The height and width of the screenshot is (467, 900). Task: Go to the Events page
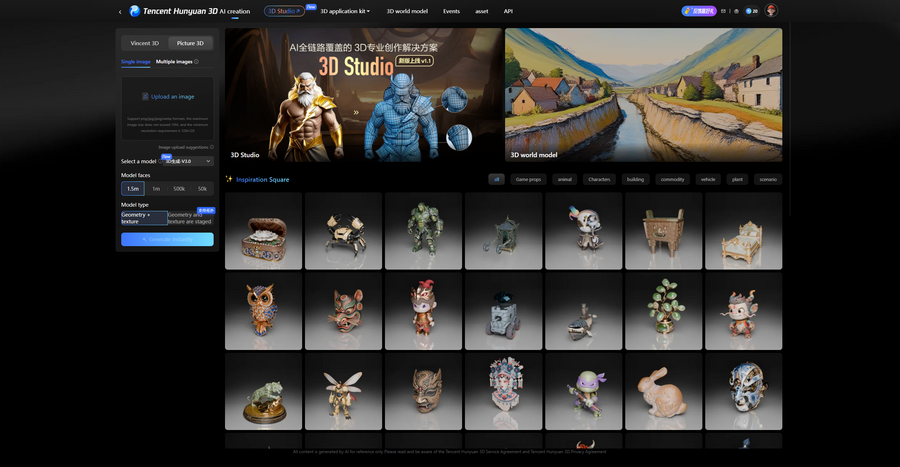click(451, 11)
